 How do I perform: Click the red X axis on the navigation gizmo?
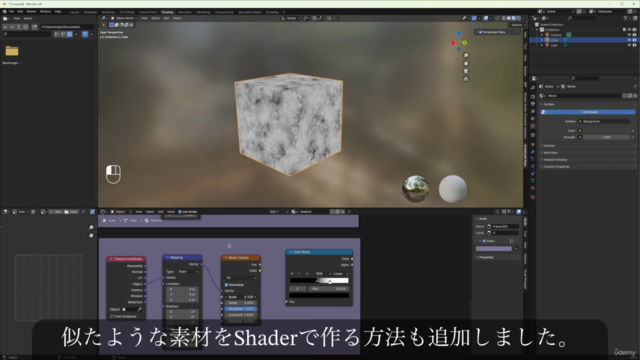coord(453,42)
